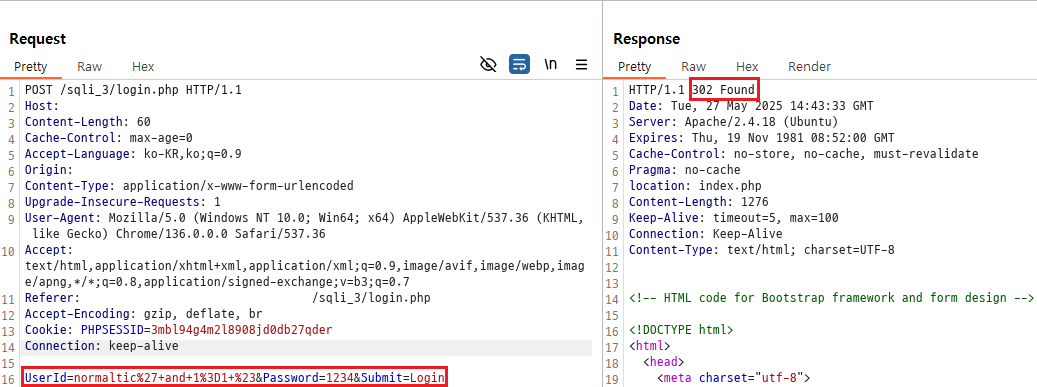Click the Content-Length: 60 request header

point(87,122)
